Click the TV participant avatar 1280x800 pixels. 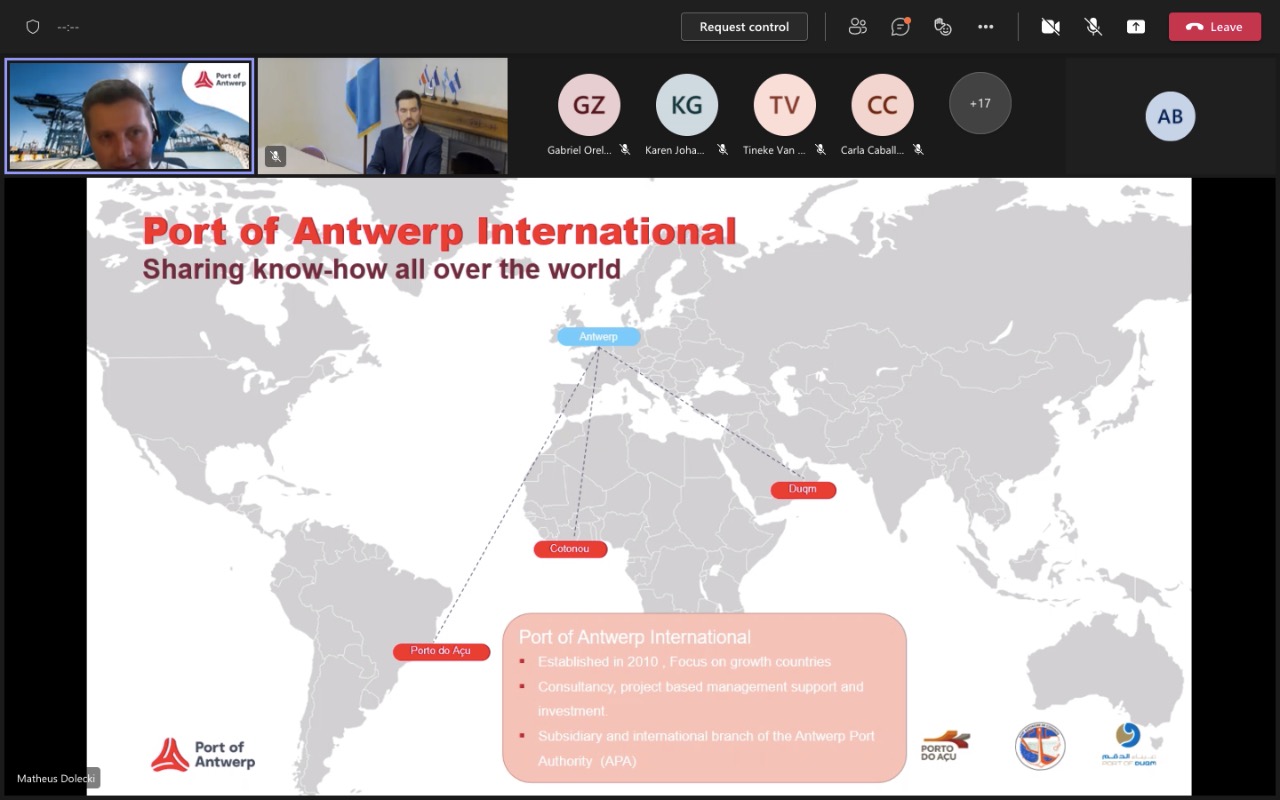pos(784,105)
